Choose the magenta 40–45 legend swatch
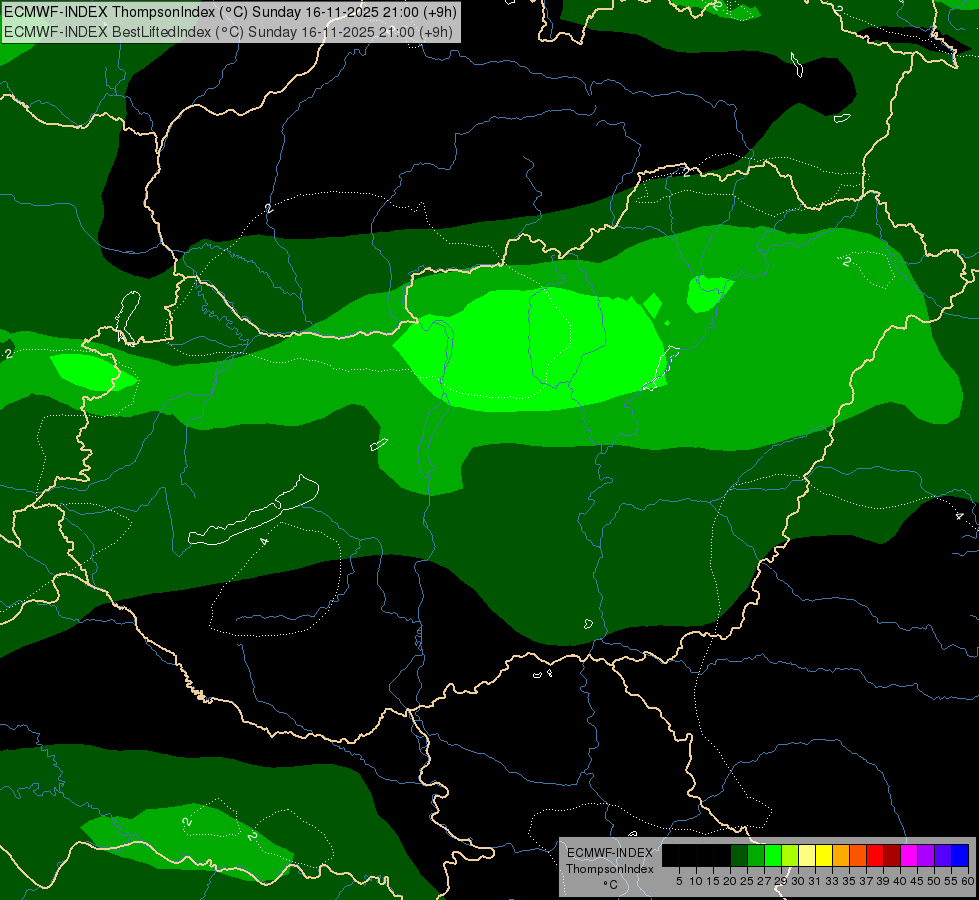The image size is (979, 900). pyautogui.click(x=909, y=856)
